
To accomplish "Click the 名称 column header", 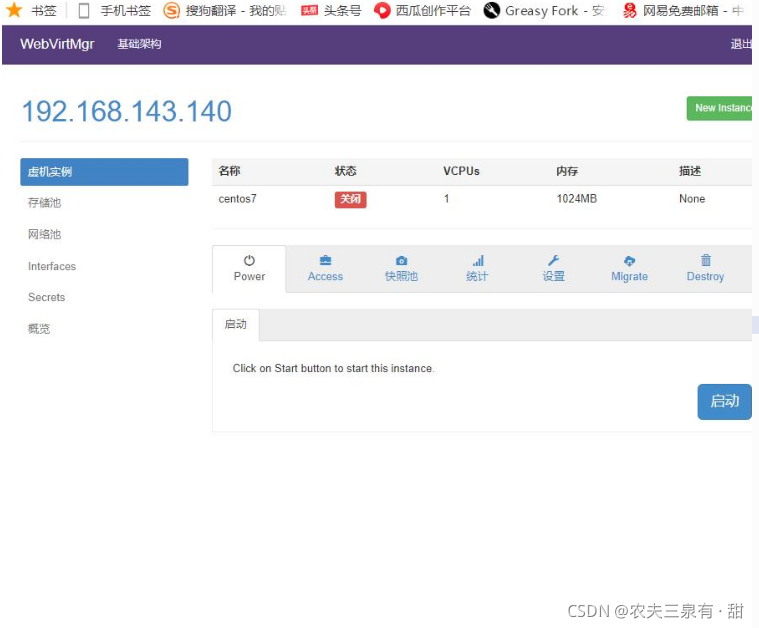I will pos(229,171).
